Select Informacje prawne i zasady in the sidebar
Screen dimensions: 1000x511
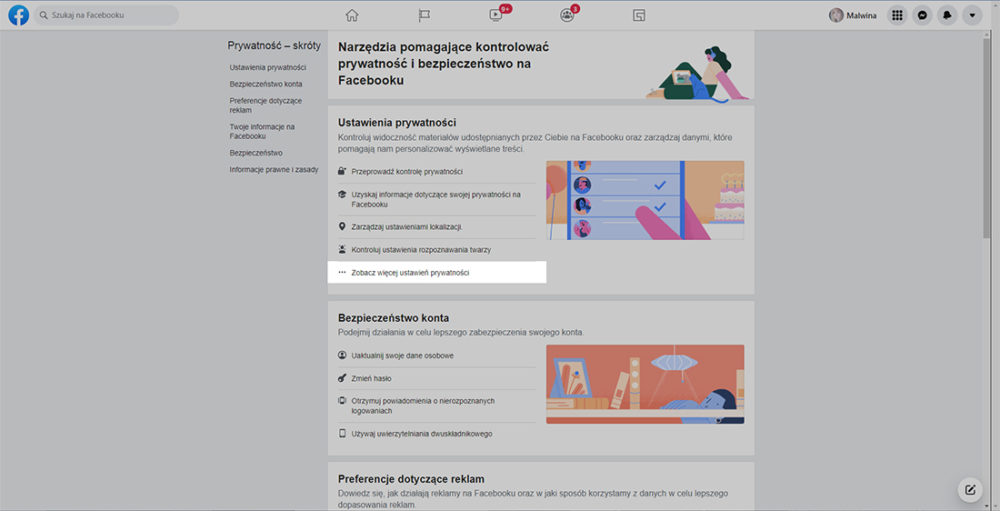click(x=274, y=170)
